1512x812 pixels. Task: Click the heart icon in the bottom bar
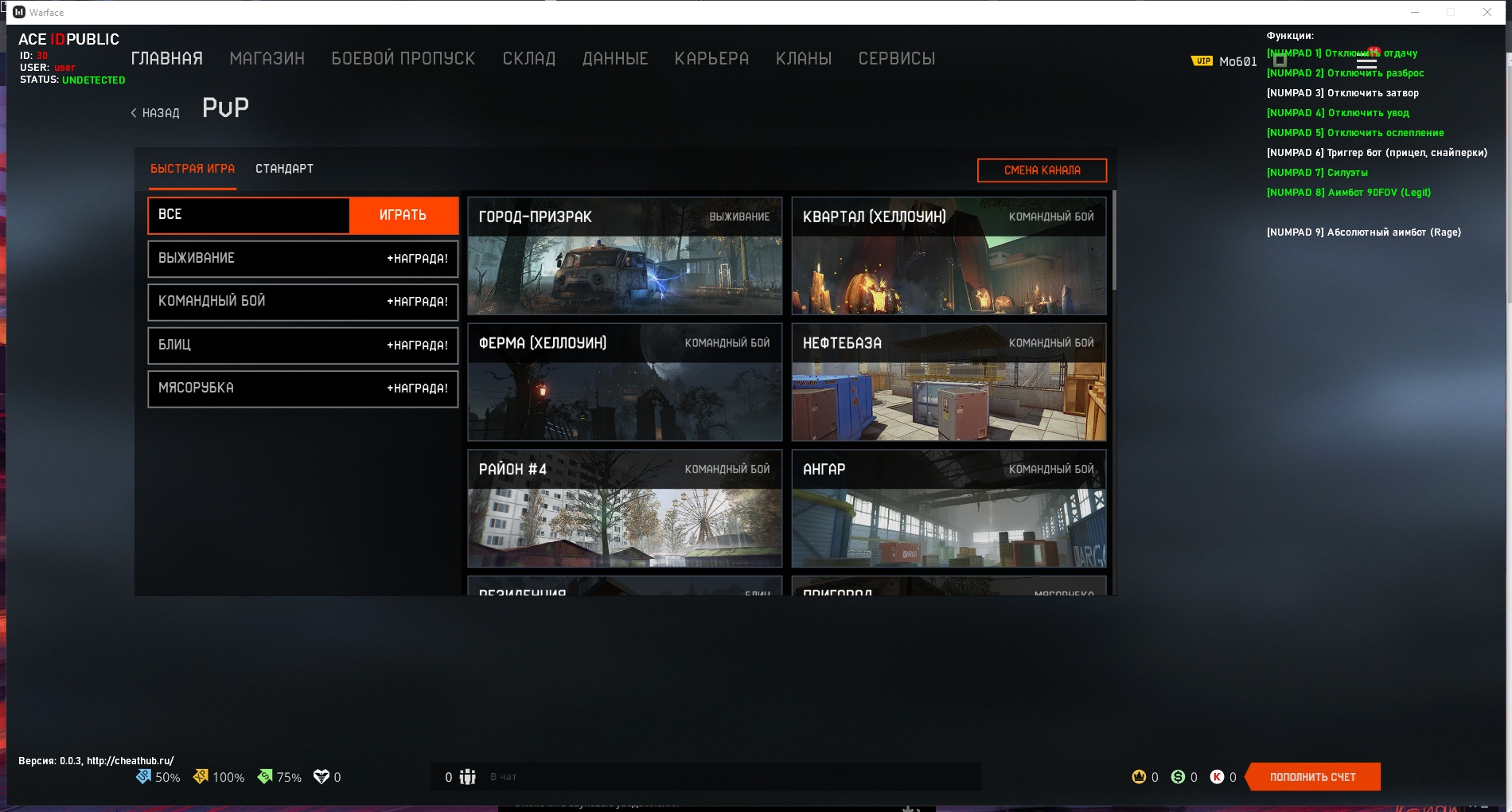(x=321, y=777)
